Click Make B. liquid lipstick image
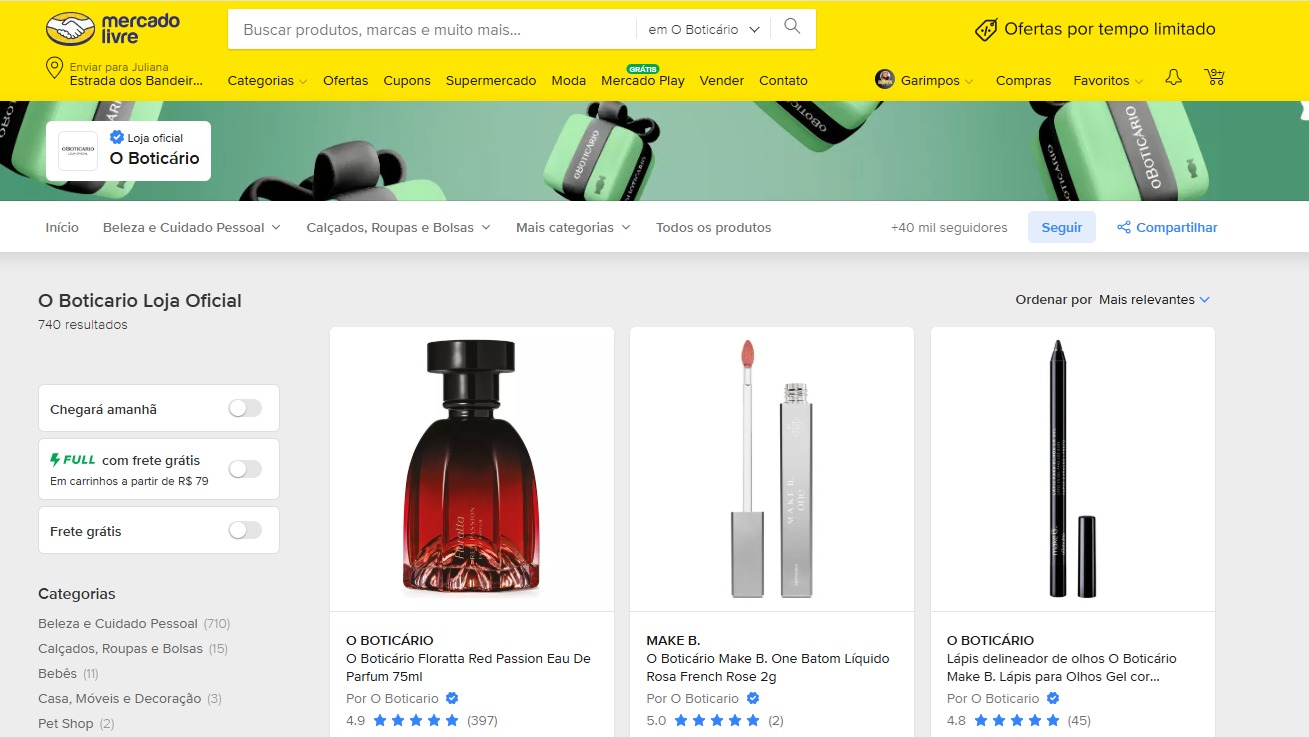Image resolution: width=1309 pixels, height=737 pixels. coord(772,468)
